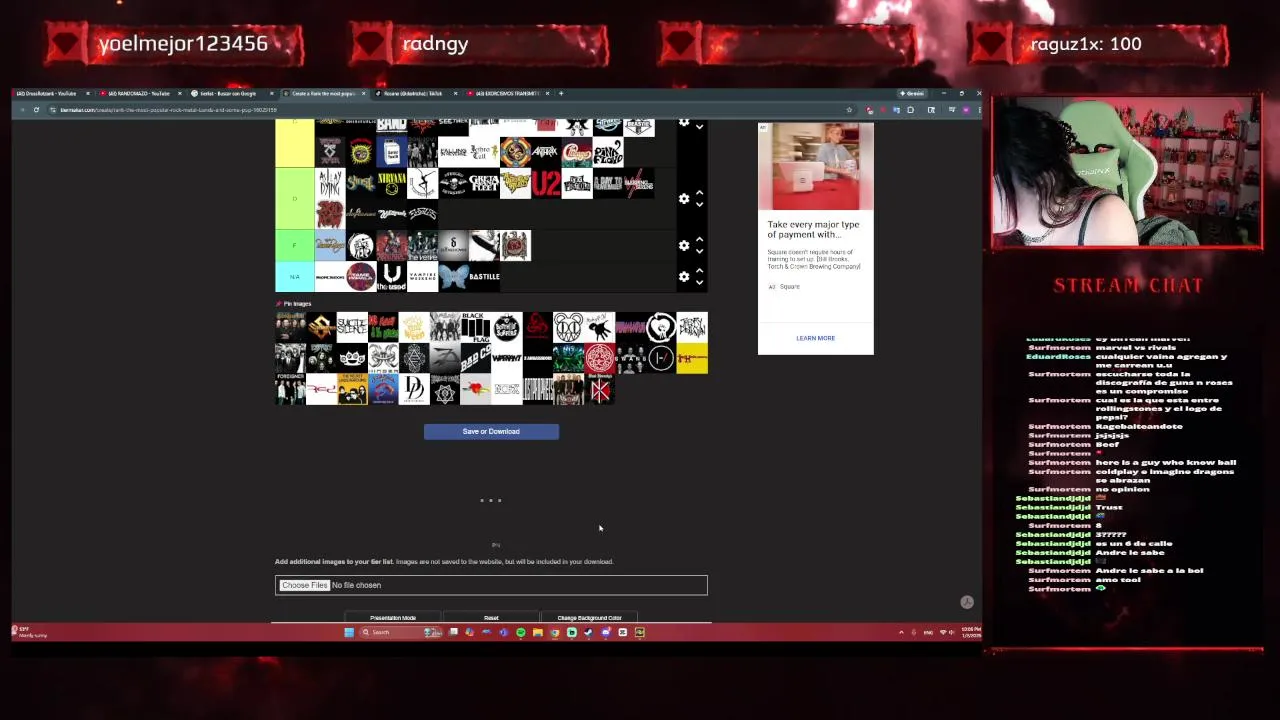Open Presentation Mode
Screen dimensions: 1280x720
[x=393, y=618]
